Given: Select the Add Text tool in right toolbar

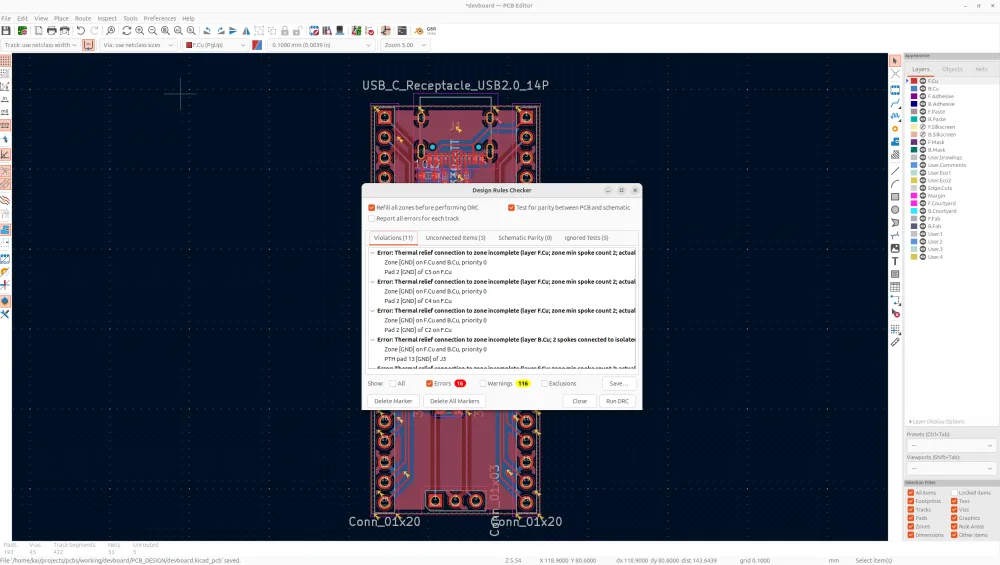Looking at the screenshot, I should click(895, 261).
